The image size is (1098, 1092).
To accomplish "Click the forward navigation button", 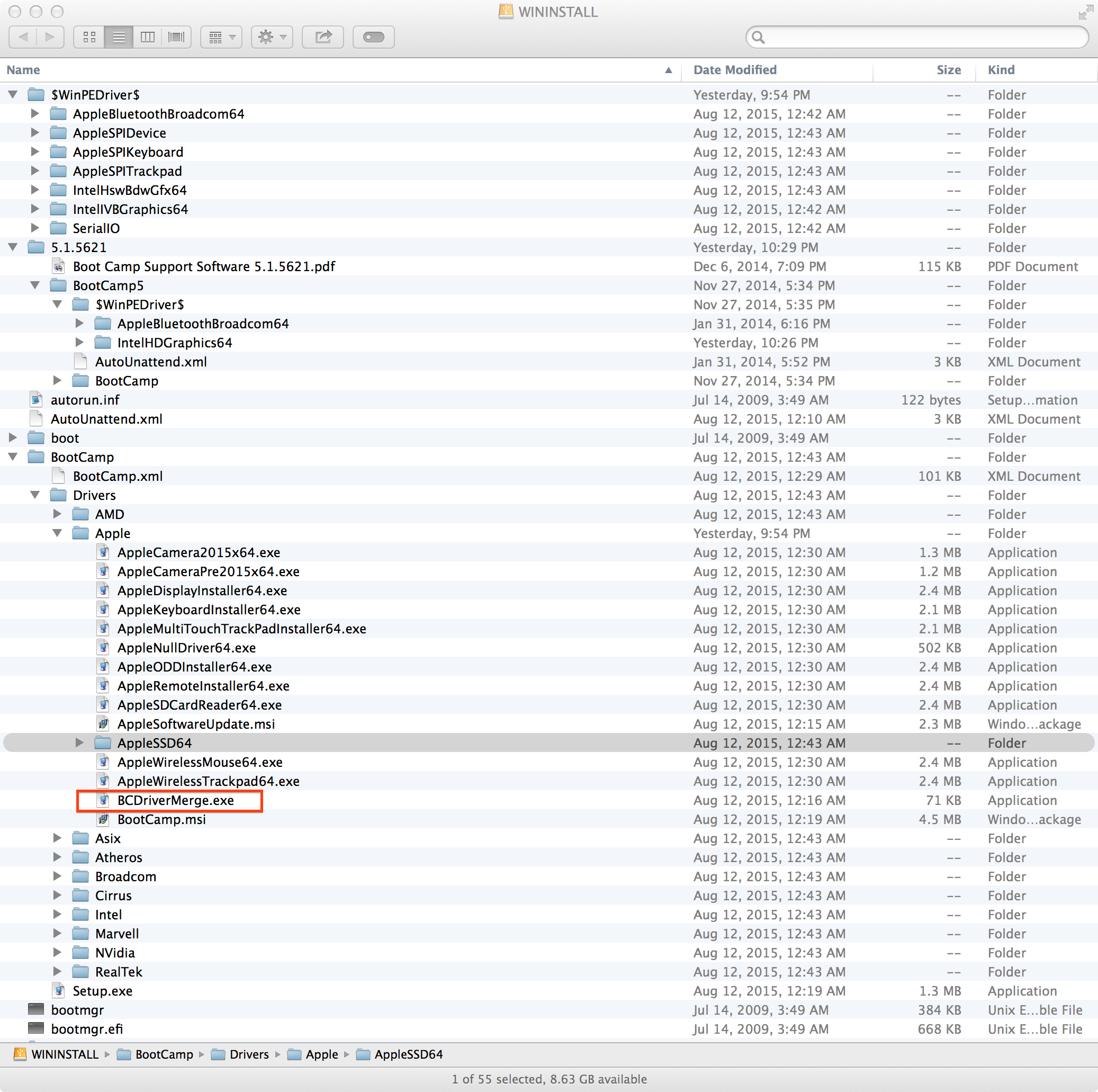I will (x=49, y=37).
